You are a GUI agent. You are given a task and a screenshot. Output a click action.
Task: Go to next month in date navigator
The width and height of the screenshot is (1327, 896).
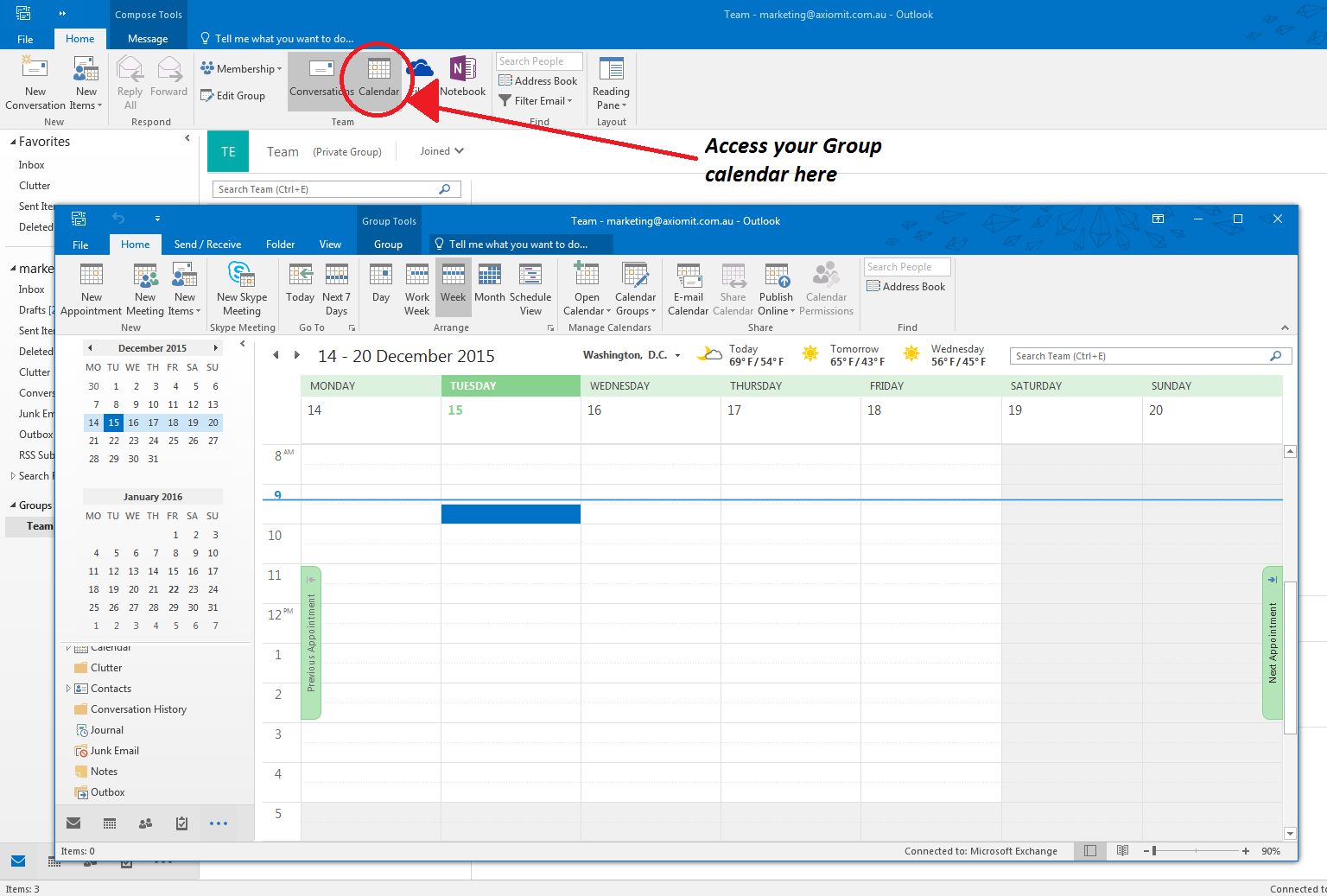(x=216, y=348)
